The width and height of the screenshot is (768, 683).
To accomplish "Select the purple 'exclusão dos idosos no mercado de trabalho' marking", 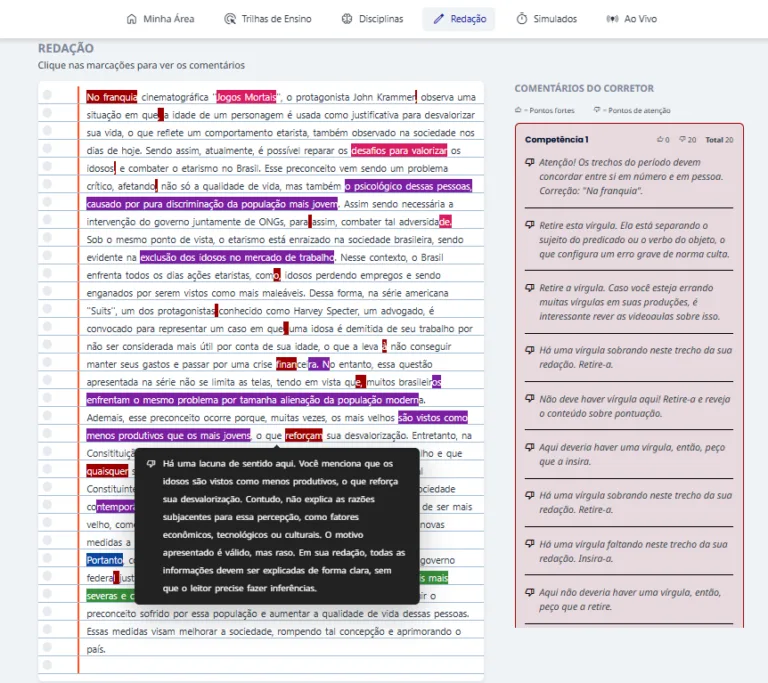I will click(x=237, y=257).
